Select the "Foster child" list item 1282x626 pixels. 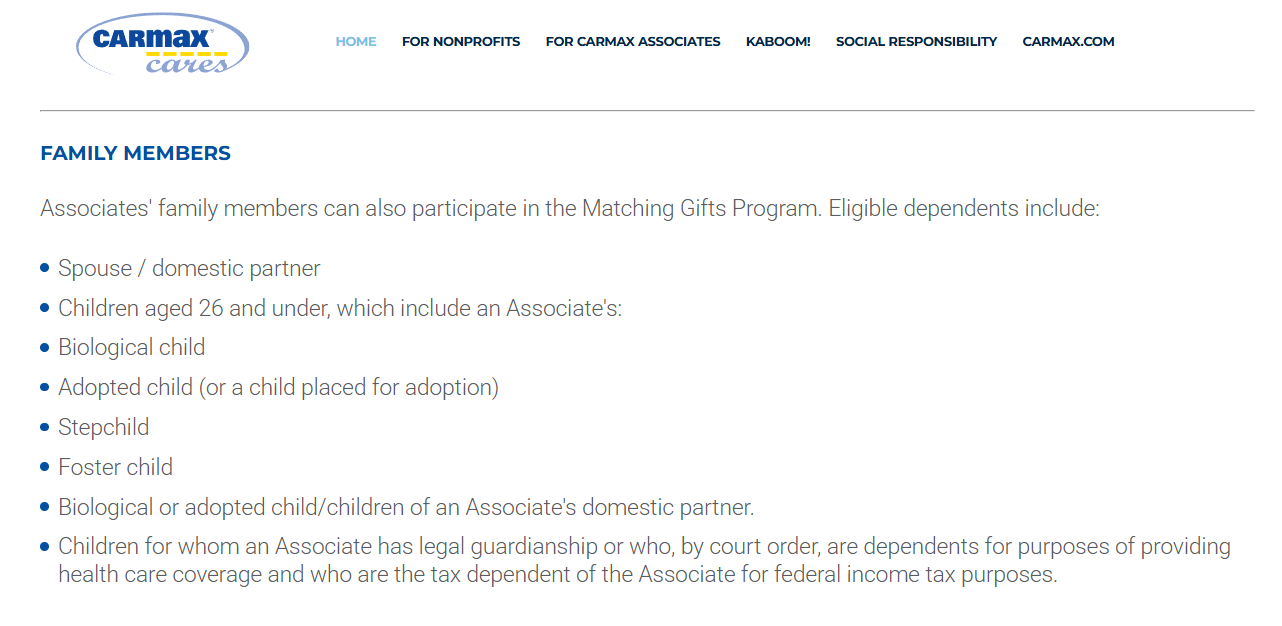pyautogui.click(x=115, y=467)
